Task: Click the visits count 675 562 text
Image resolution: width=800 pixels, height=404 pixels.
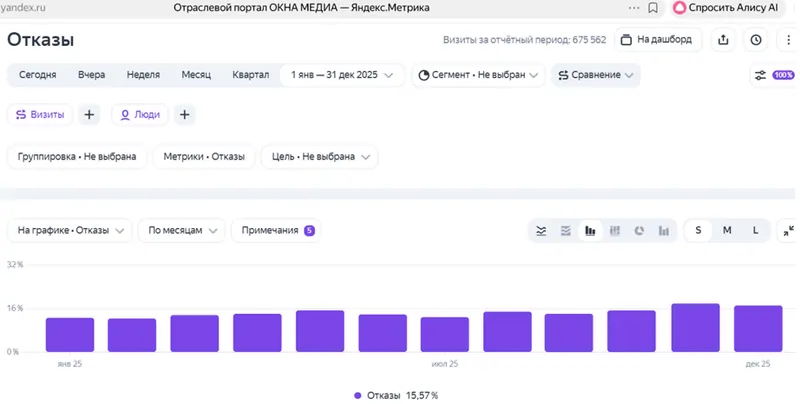Action: pos(589,40)
